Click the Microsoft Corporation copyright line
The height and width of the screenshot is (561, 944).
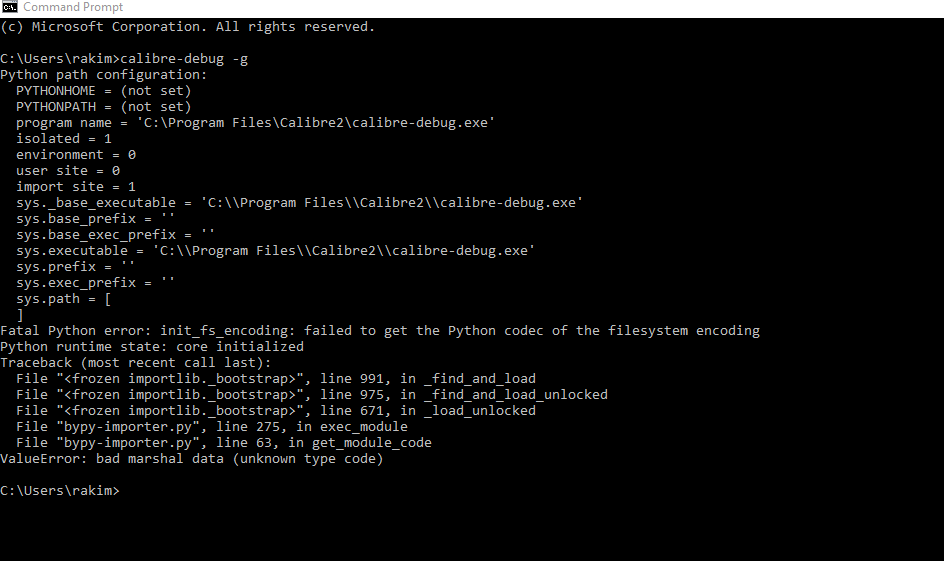(188, 27)
